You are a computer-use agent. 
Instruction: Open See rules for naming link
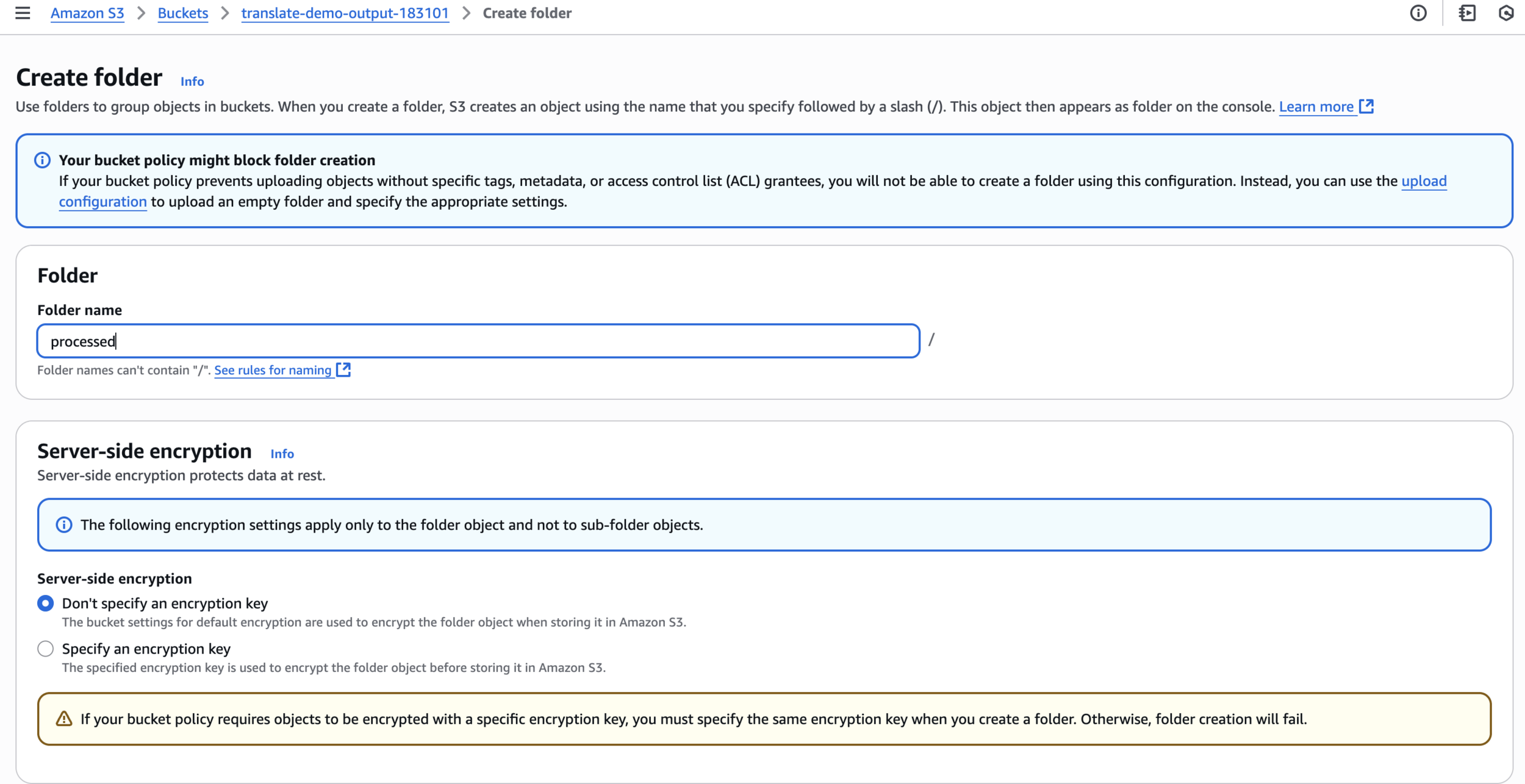tap(273, 370)
